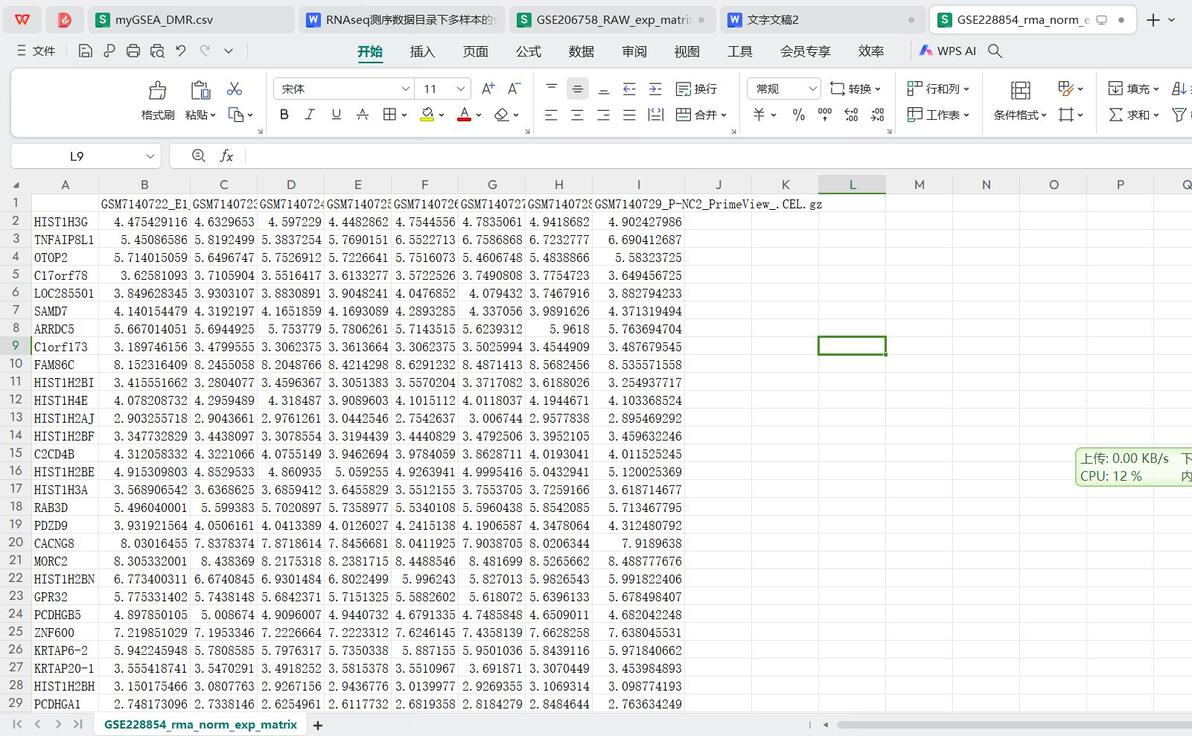This screenshot has width=1192, height=736.
Task: Increase indent icon
Action: 655,89
